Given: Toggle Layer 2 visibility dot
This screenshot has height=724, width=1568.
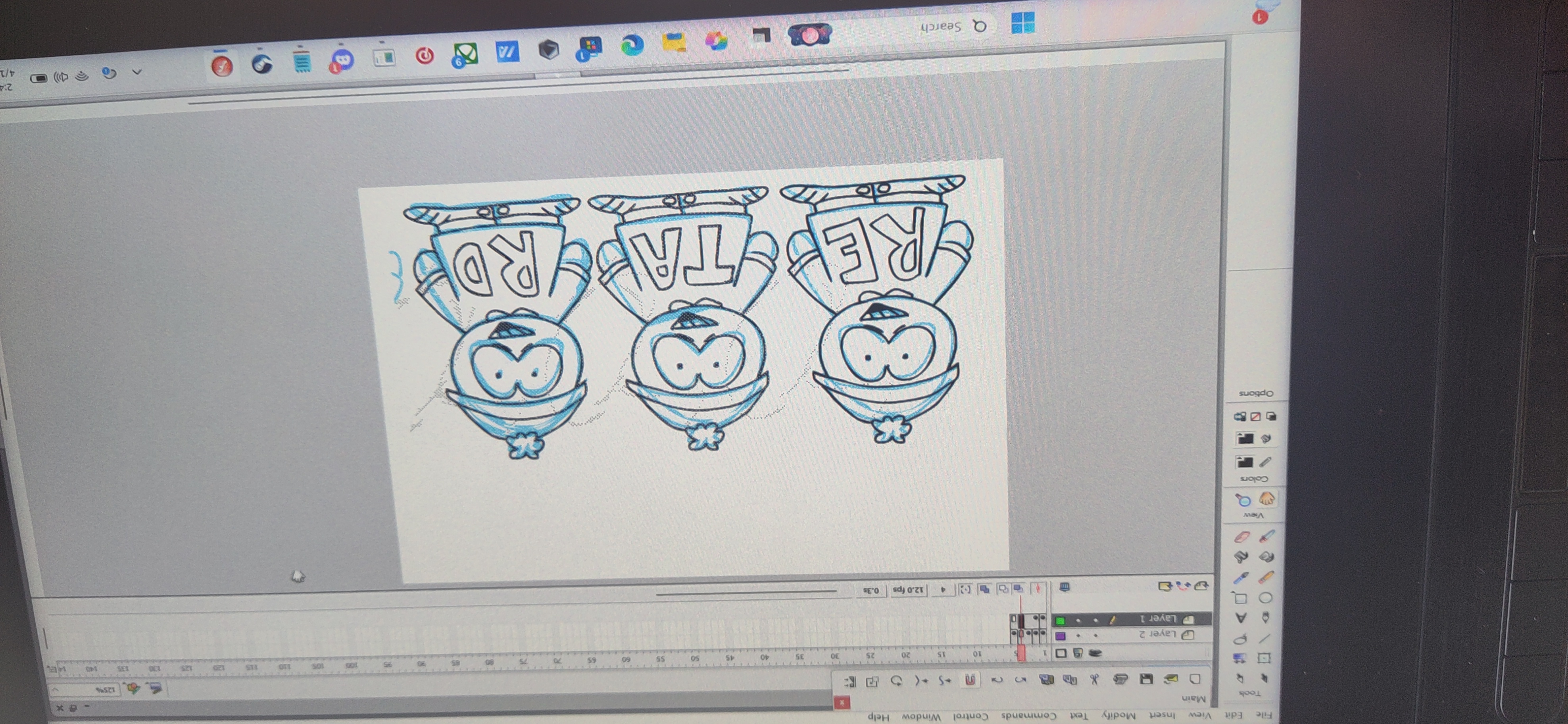Looking at the screenshot, I should 1095,635.
